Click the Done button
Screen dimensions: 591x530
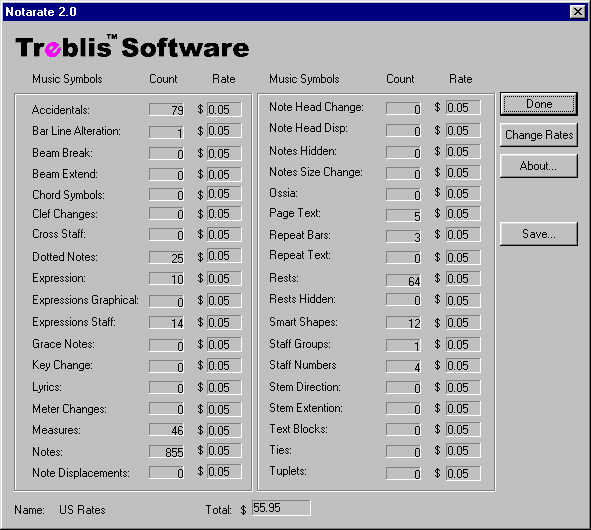[539, 104]
